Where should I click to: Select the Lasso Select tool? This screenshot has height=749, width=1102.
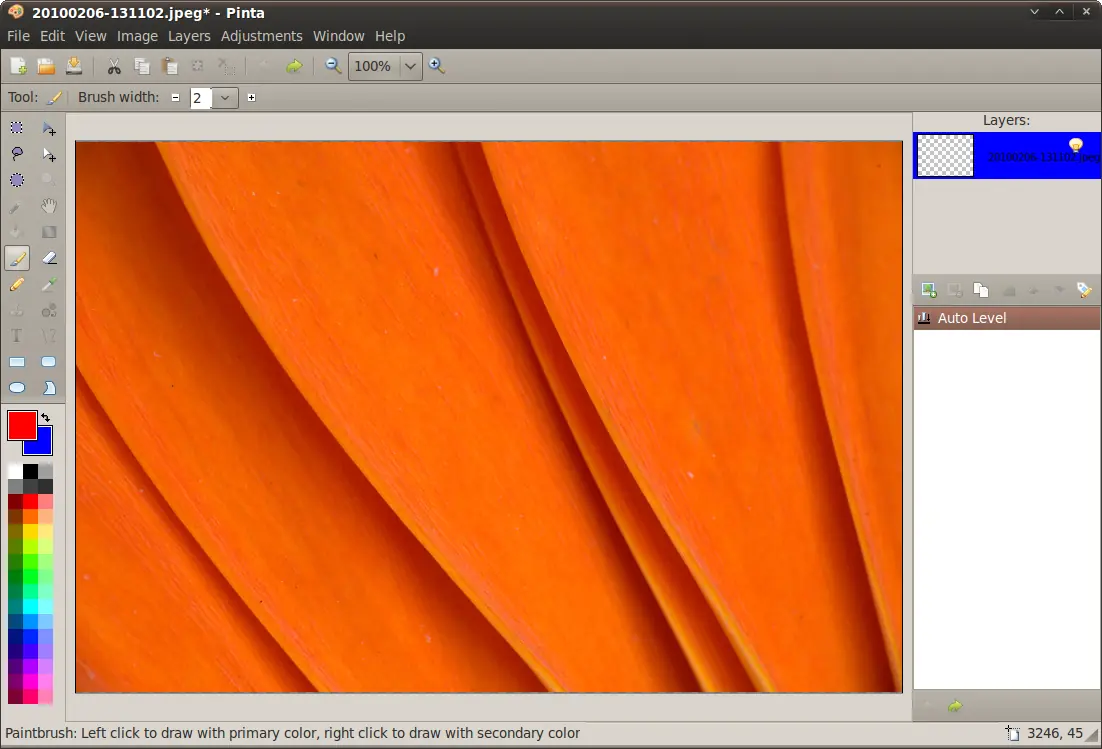click(x=17, y=154)
